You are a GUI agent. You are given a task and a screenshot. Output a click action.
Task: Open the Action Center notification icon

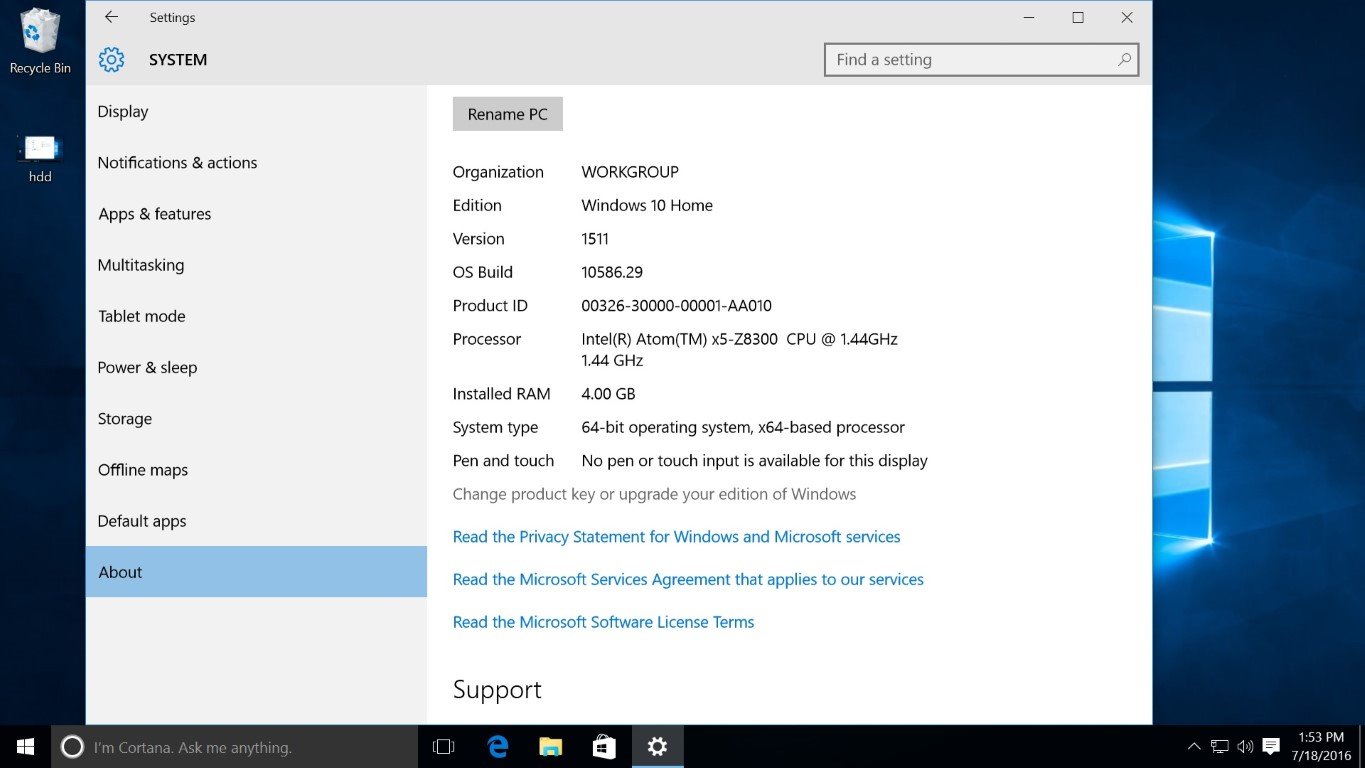pyautogui.click(x=1271, y=746)
